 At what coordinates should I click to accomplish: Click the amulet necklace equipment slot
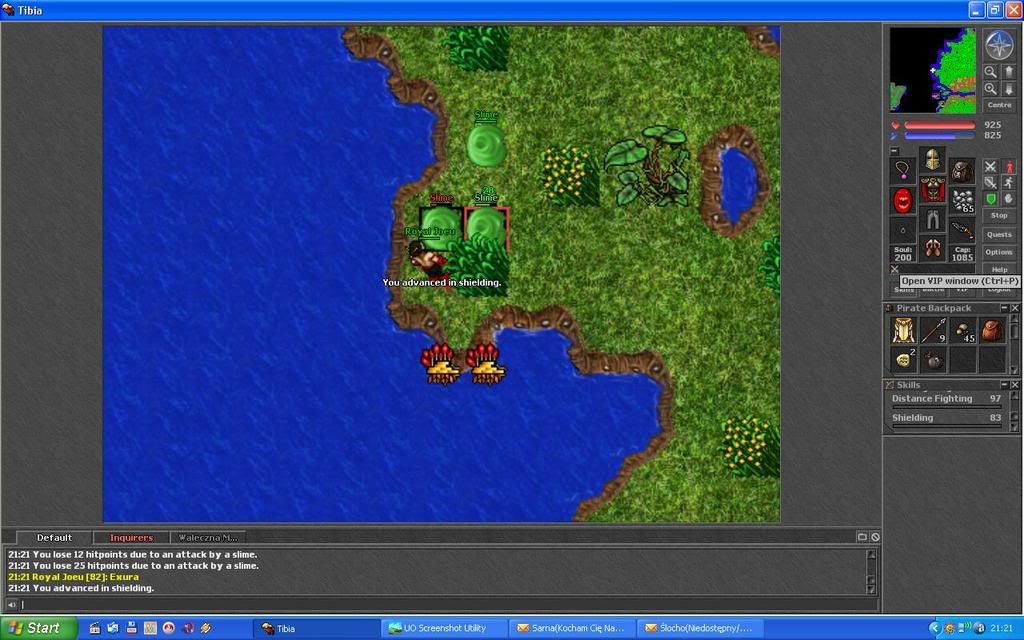tap(903, 170)
